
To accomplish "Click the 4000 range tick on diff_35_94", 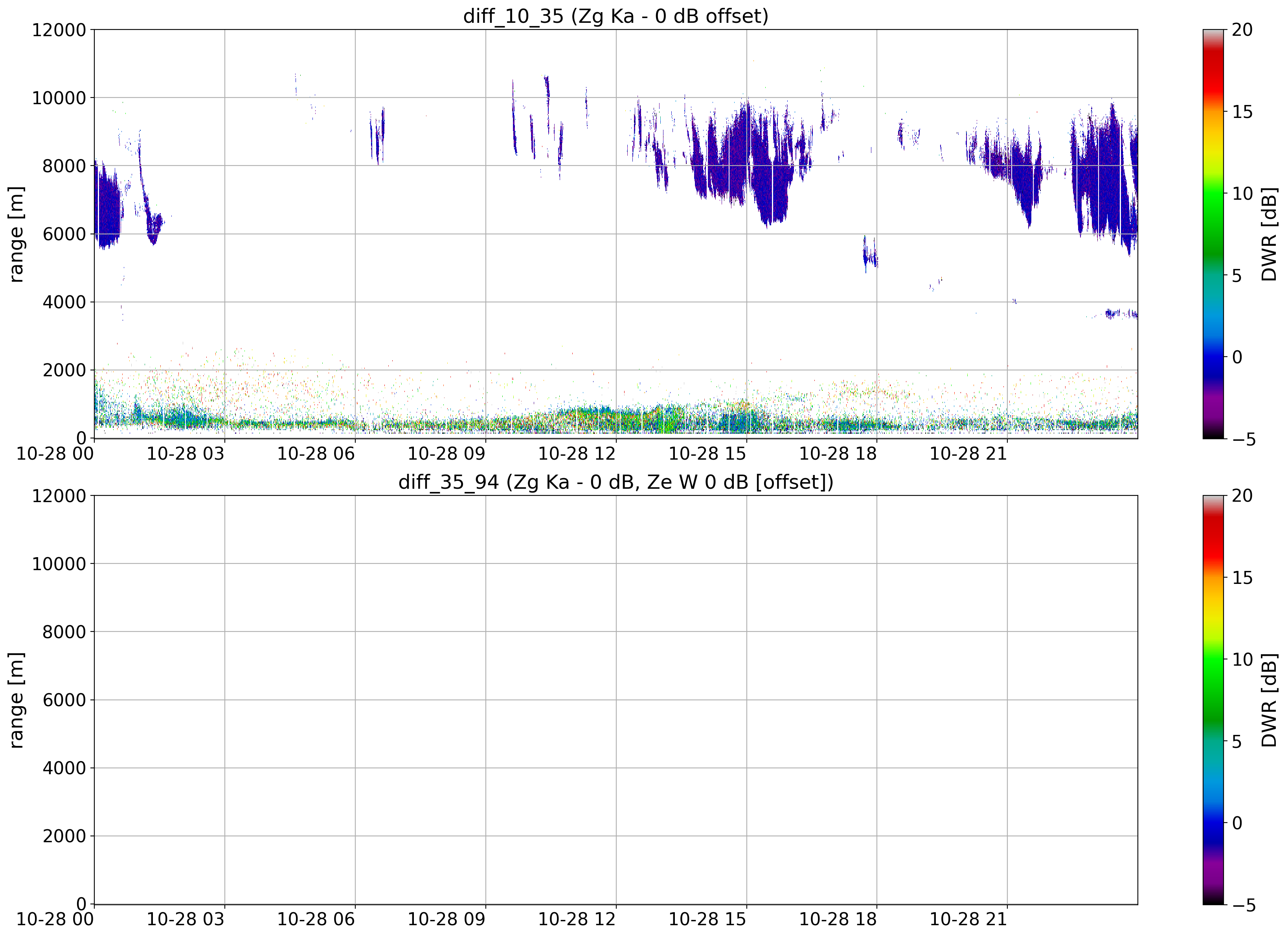I will [x=64, y=768].
